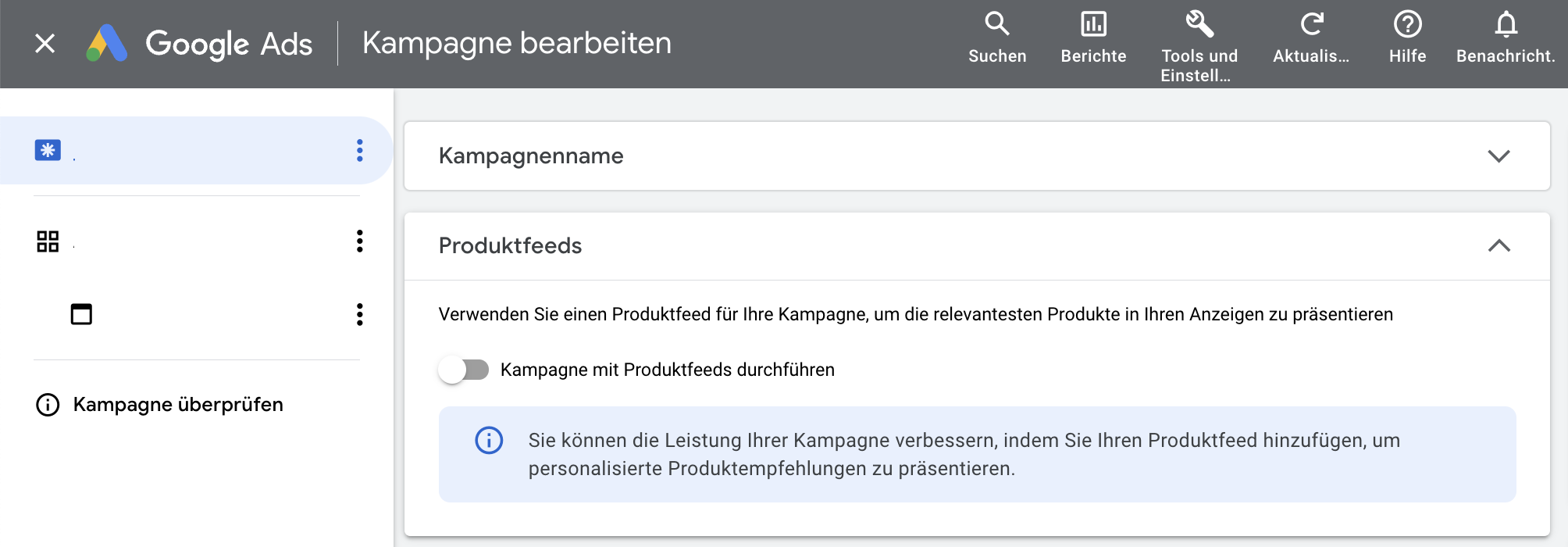Collapse the Produktfeeds section chevron

1499,245
